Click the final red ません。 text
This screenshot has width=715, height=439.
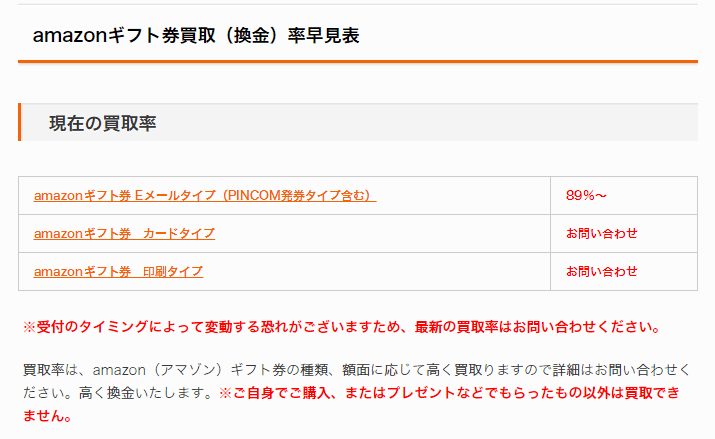[x=47, y=416]
